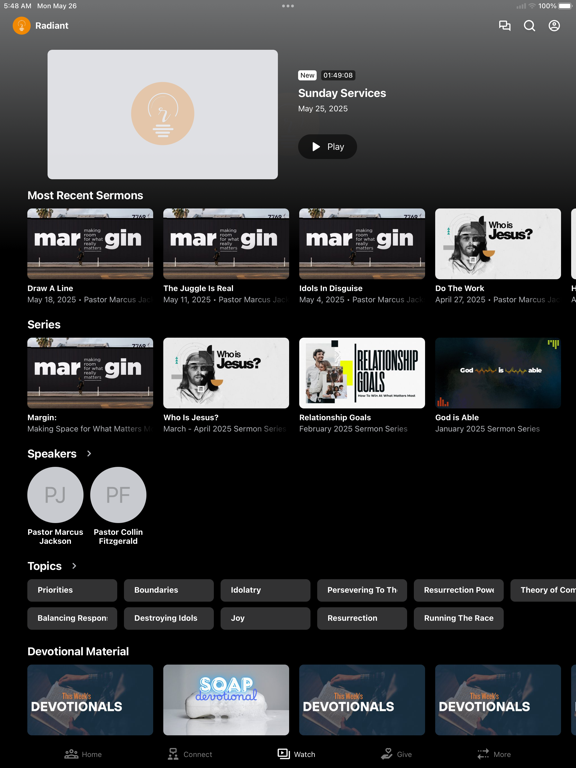This screenshot has height=768, width=576.
Task: Select the Idols In Disguise title text
Action: 331,288
